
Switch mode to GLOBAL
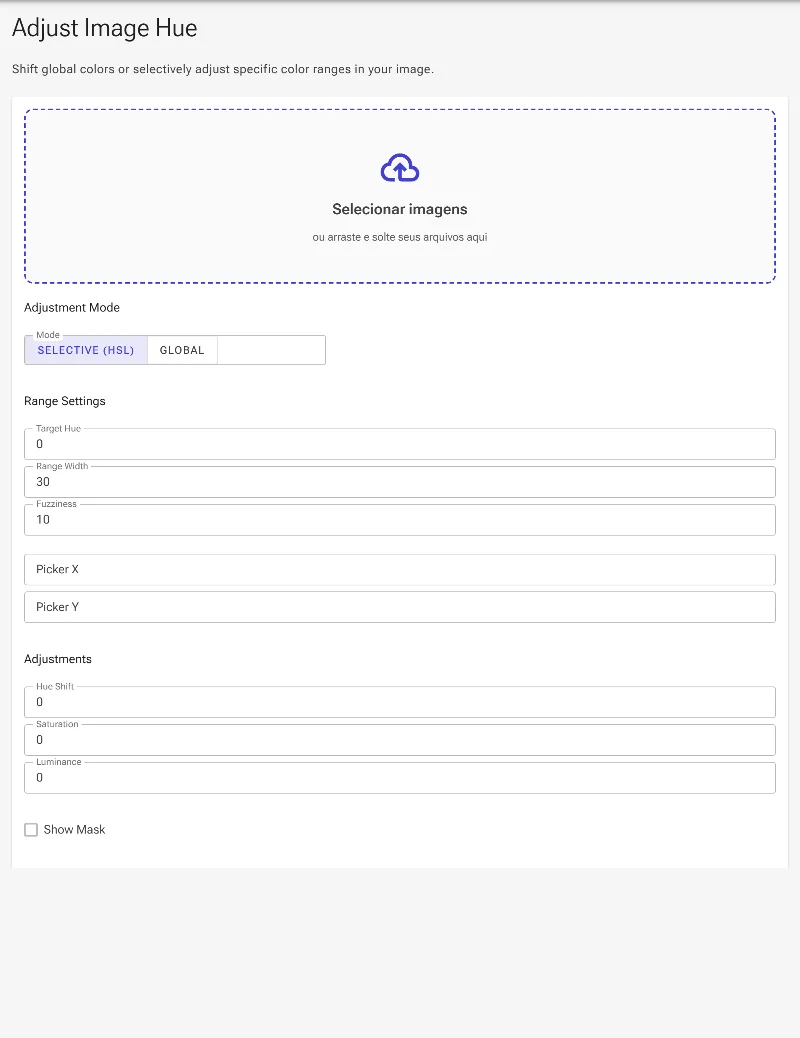coord(182,350)
